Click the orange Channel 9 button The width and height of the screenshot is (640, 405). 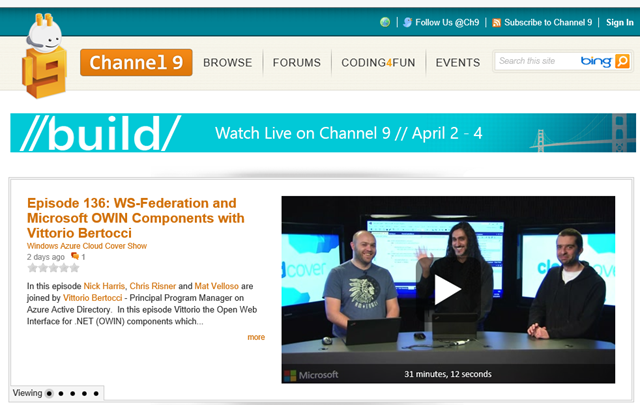tap(136, 62)
